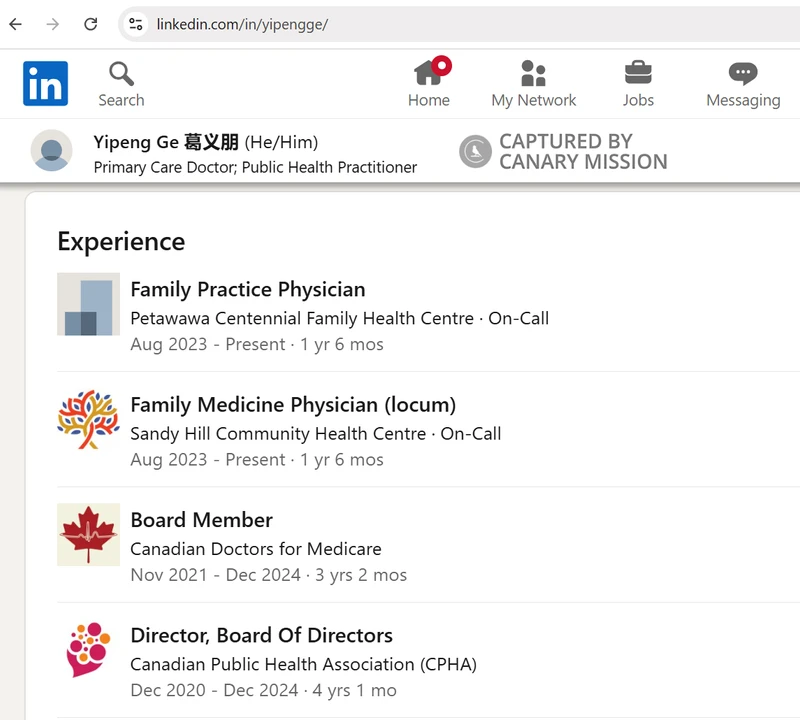Viewport: 800px width, 720px height.
Task: Select the Messaging navigation label
Action: [x=743, y=101]
